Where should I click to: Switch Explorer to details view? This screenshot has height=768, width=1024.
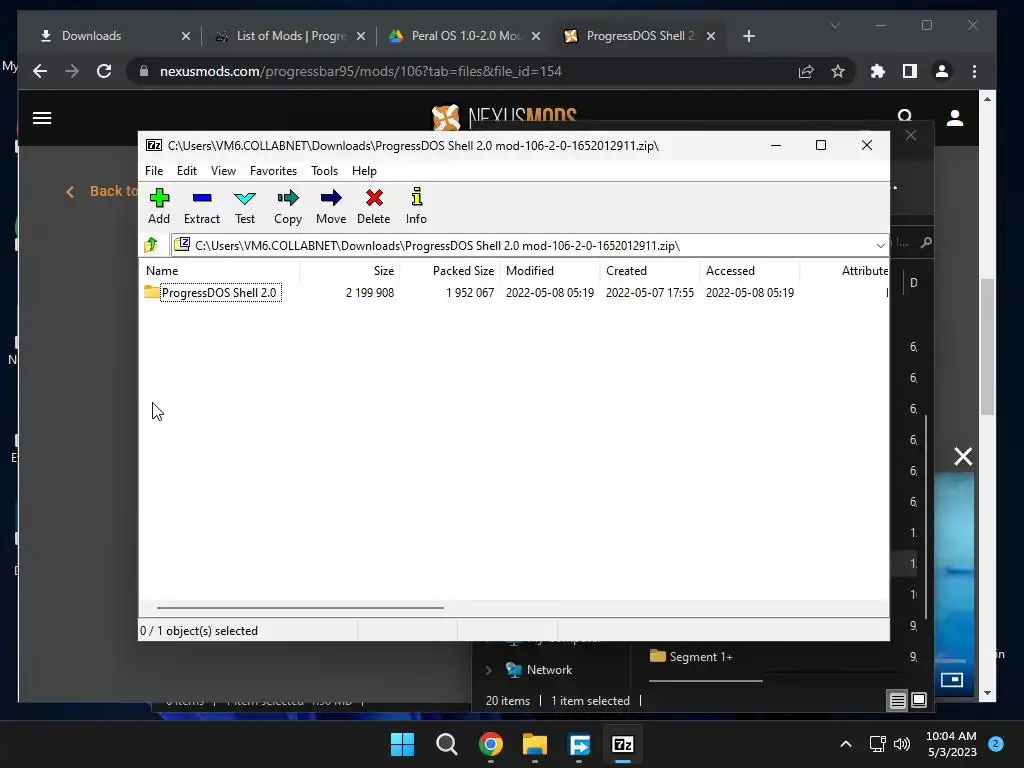897,701
